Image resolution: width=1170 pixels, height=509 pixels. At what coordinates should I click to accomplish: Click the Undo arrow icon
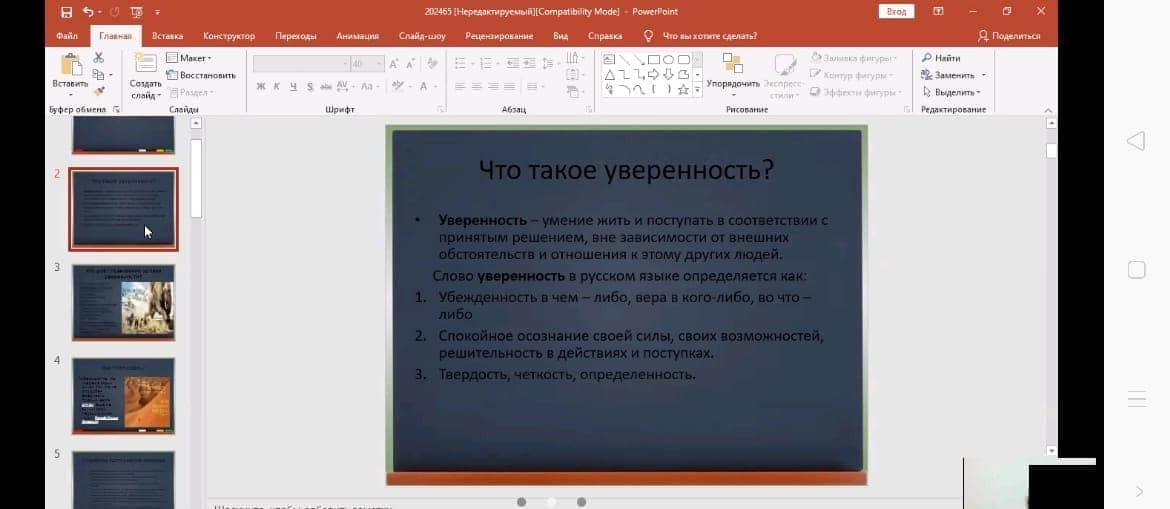(x=88, y=12)
